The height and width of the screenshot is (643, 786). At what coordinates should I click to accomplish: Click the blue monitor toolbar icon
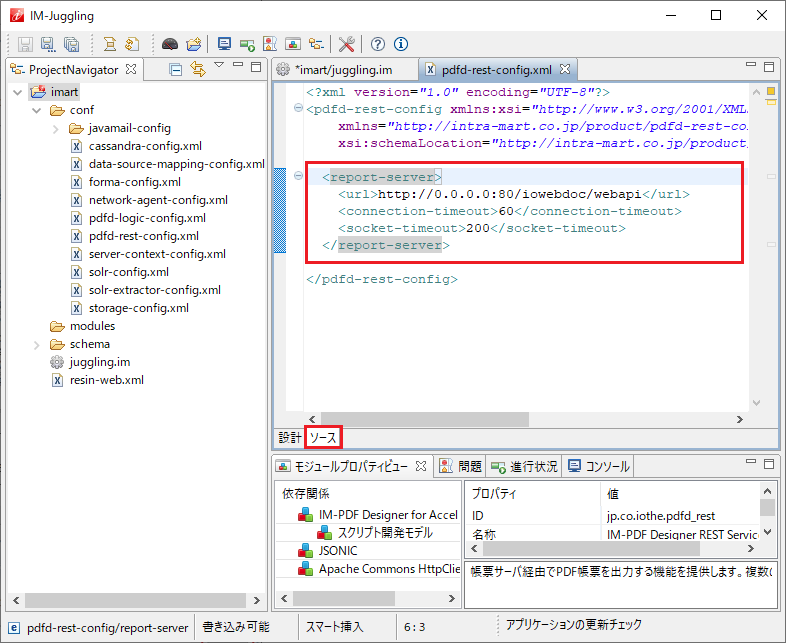click(x=224, y=44)
